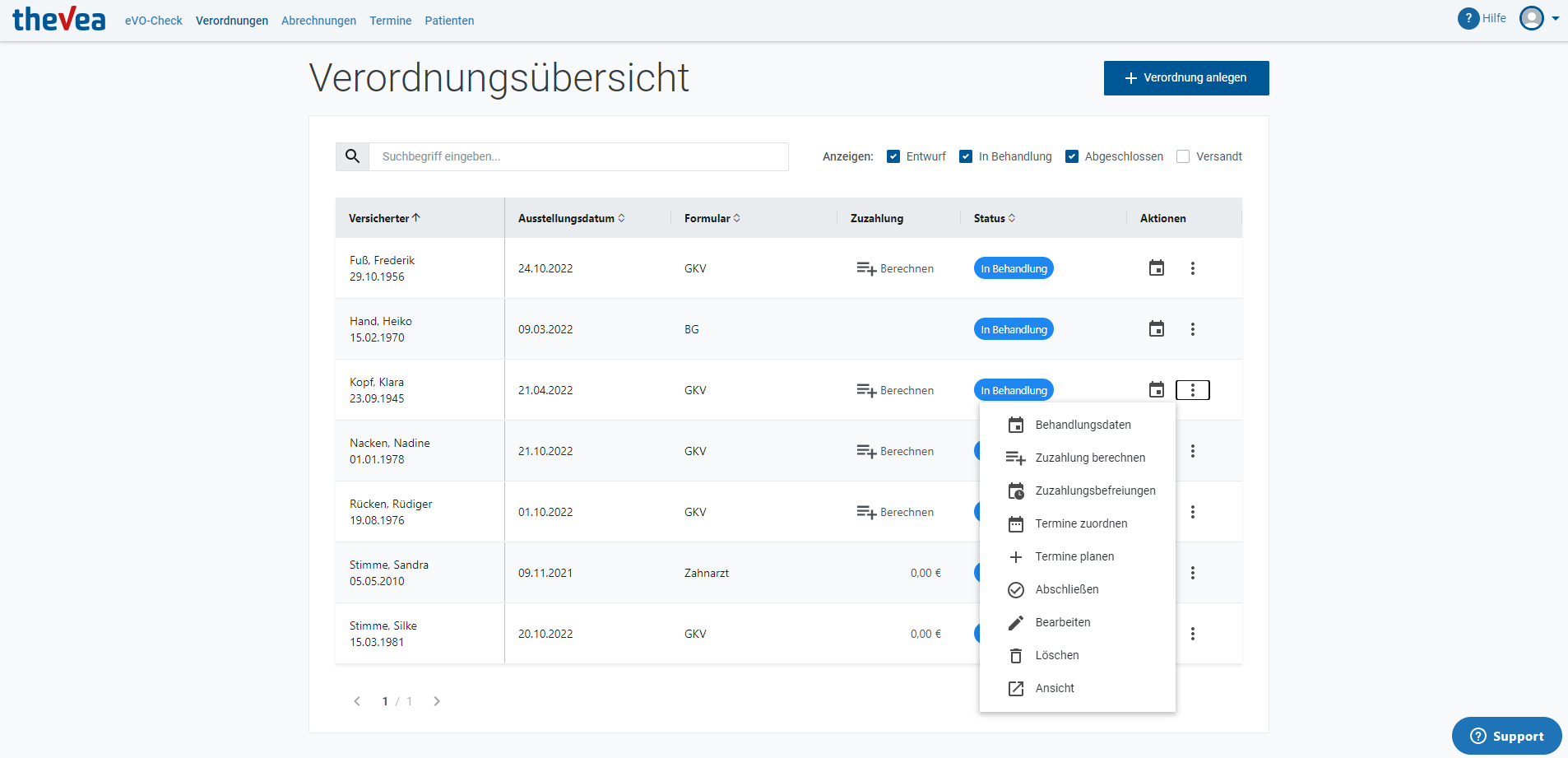Select Ansicht menu entry
Image resolution: width=1568 pixels, height=758 pixels.
point(1078,688)
